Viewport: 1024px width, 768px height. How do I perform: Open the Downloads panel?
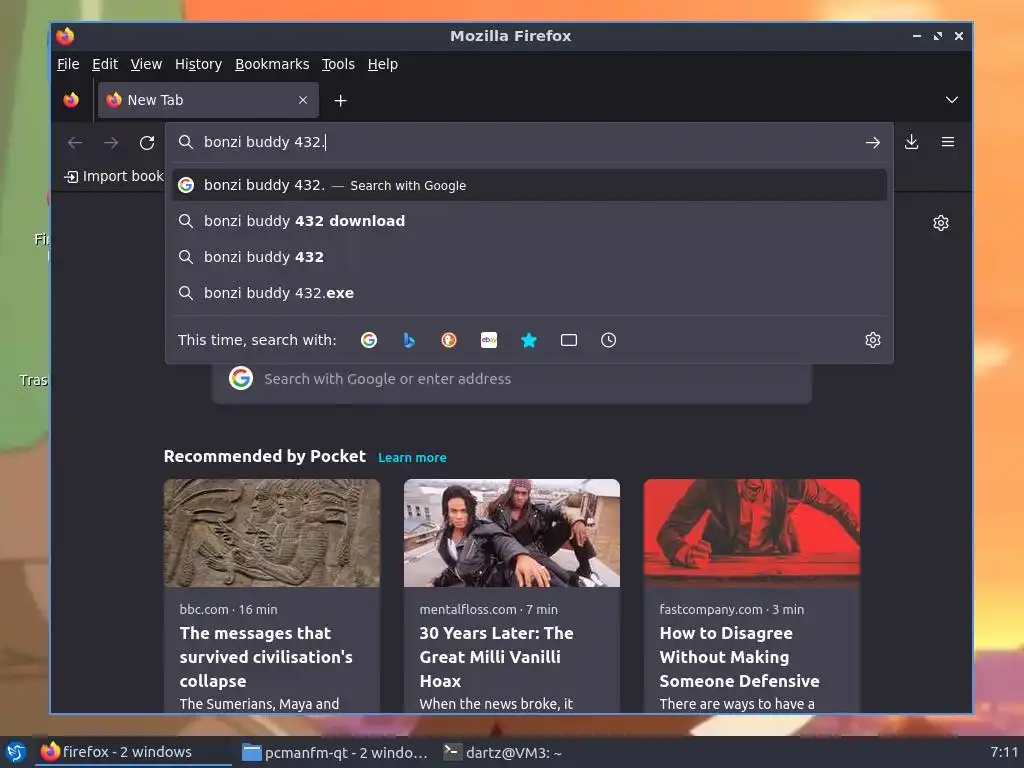tap(912, 142)
